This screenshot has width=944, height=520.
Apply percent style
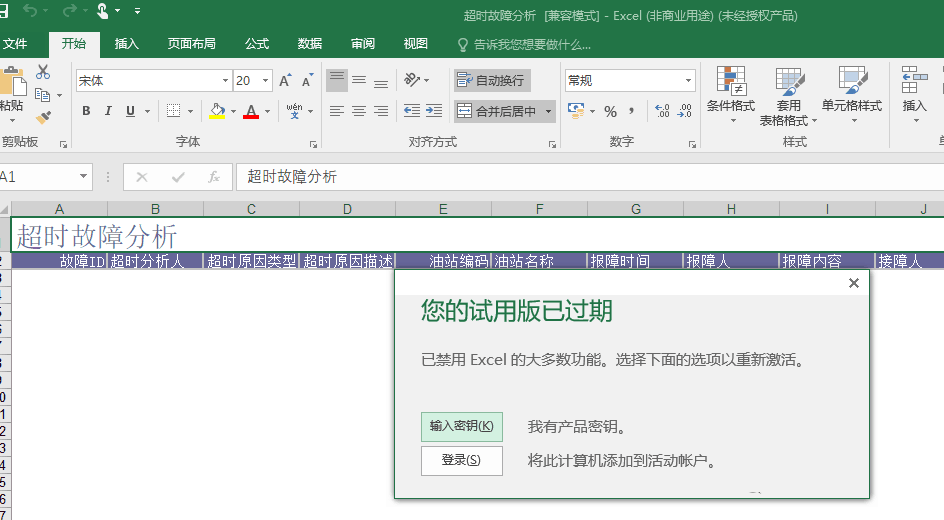pos(610,111)
